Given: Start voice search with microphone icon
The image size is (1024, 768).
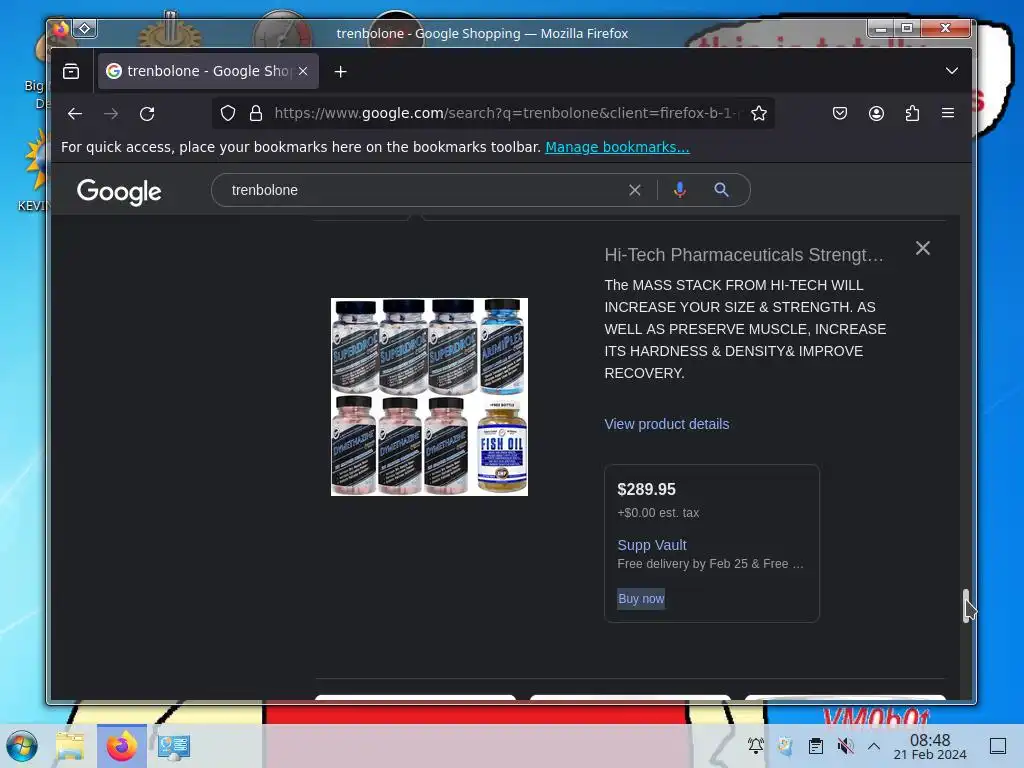Looking at the screenshot, I should point(680,190).
